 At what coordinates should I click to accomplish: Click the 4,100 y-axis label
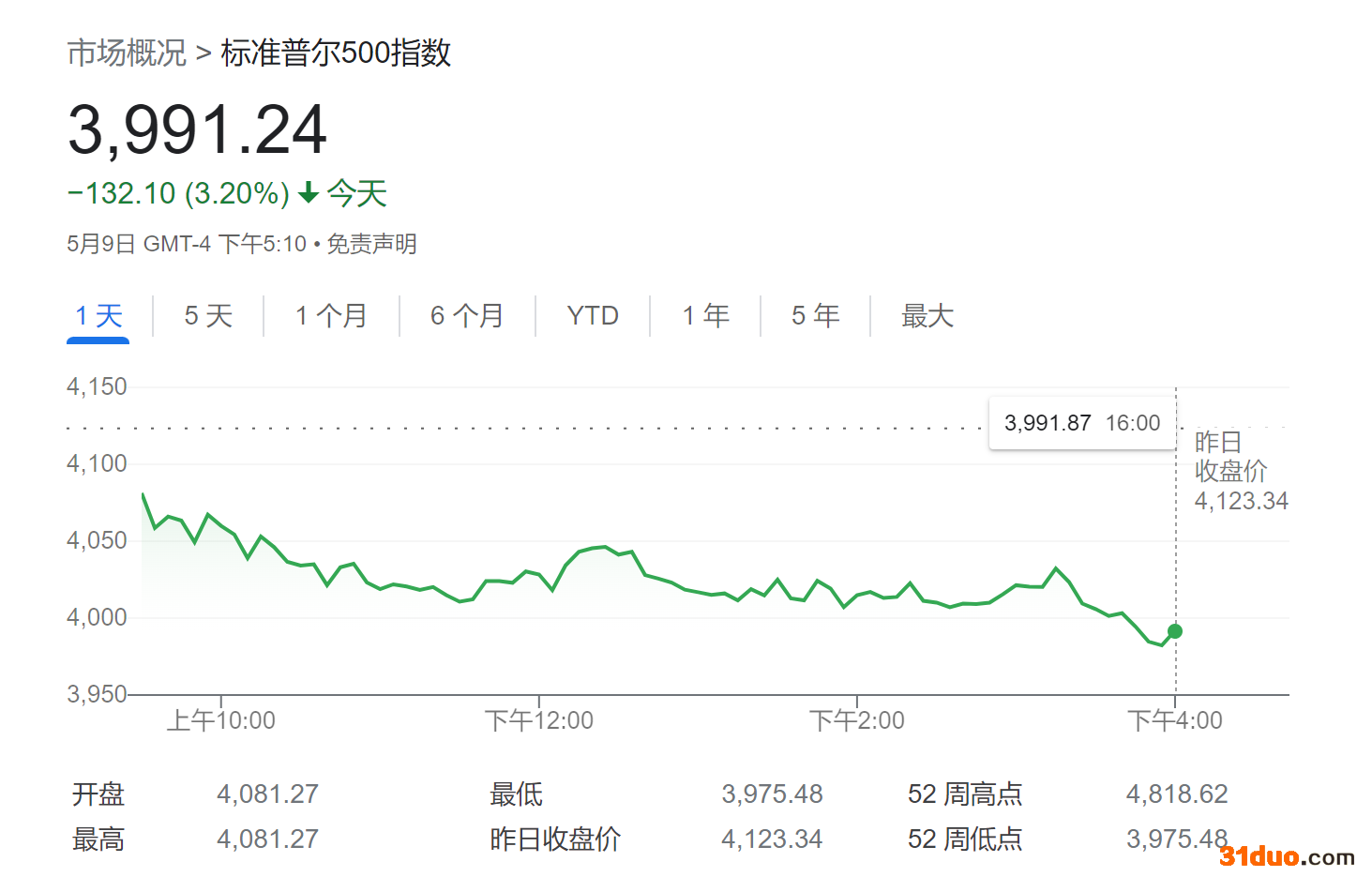[97, 463]
